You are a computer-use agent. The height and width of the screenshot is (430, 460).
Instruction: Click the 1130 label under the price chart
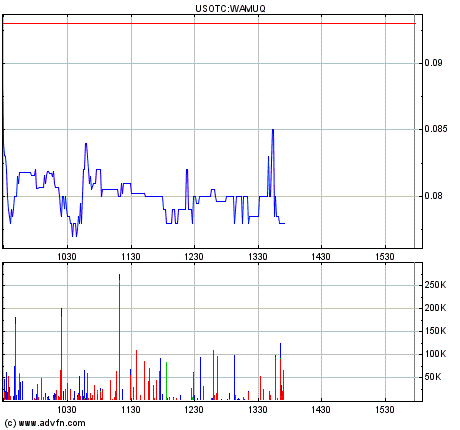131,257
